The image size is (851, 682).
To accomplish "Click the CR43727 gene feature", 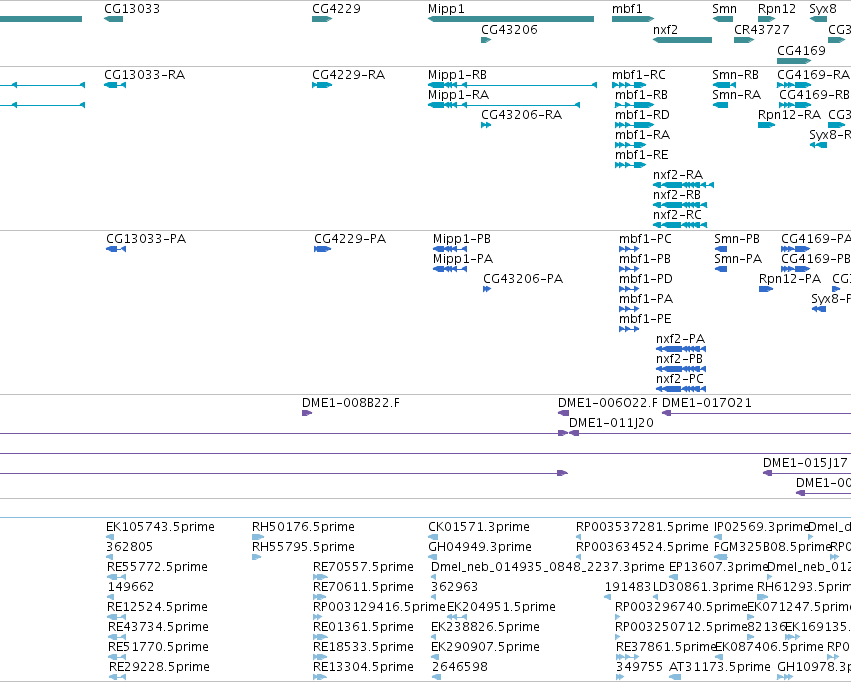I will (744, 40).
